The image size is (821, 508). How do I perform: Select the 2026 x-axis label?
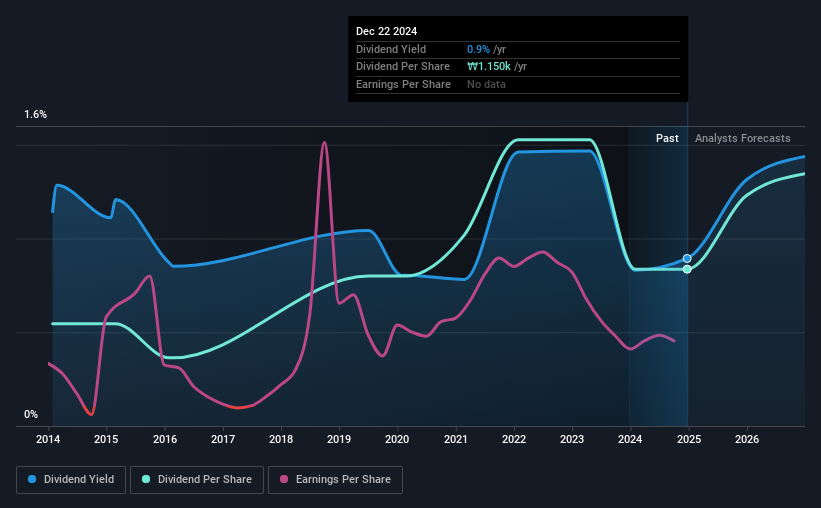(x=747, y=439)
